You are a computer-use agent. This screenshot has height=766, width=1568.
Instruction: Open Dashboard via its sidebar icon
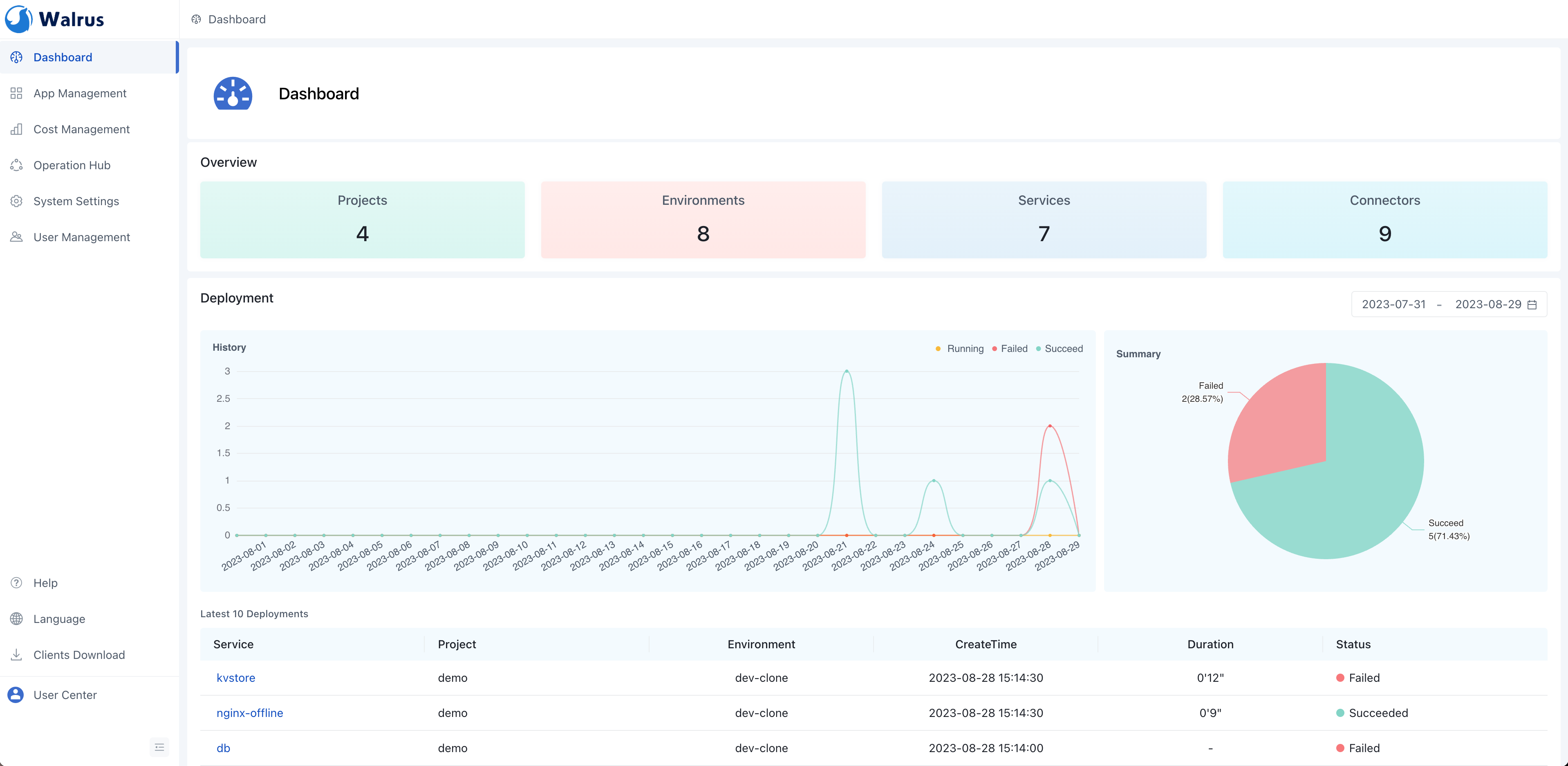16,57
